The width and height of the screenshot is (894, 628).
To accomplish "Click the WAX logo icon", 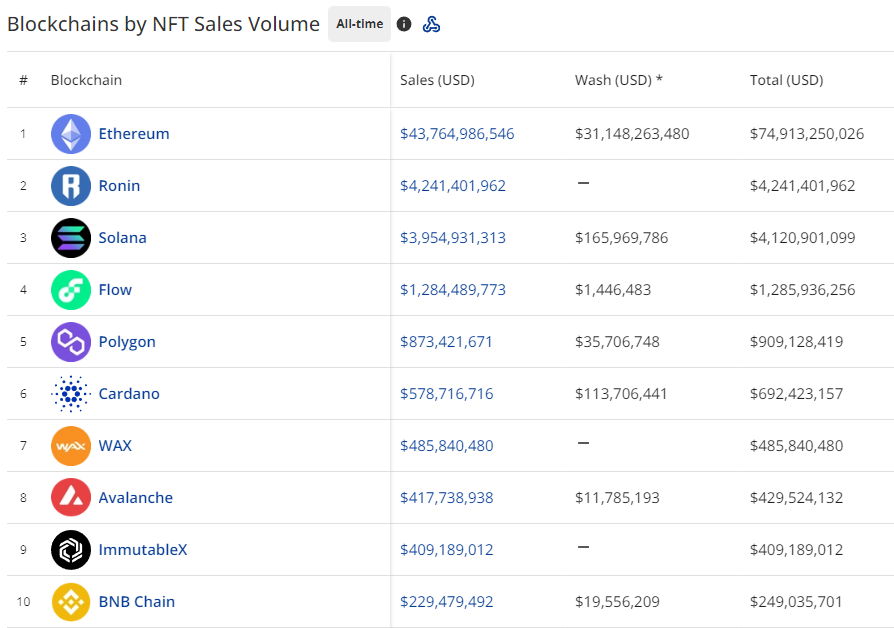I will 70,446.
